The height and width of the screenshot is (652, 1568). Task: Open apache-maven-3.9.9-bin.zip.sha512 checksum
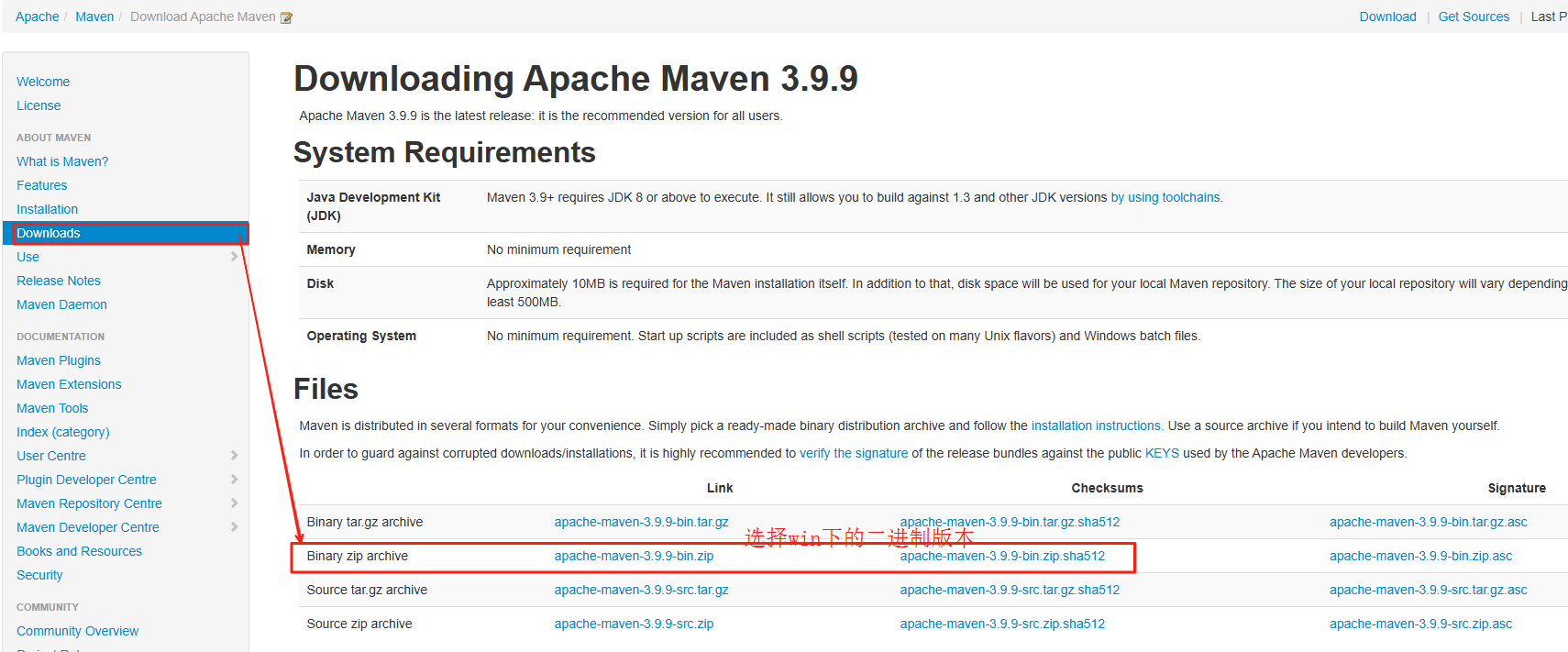[1002, 556]
